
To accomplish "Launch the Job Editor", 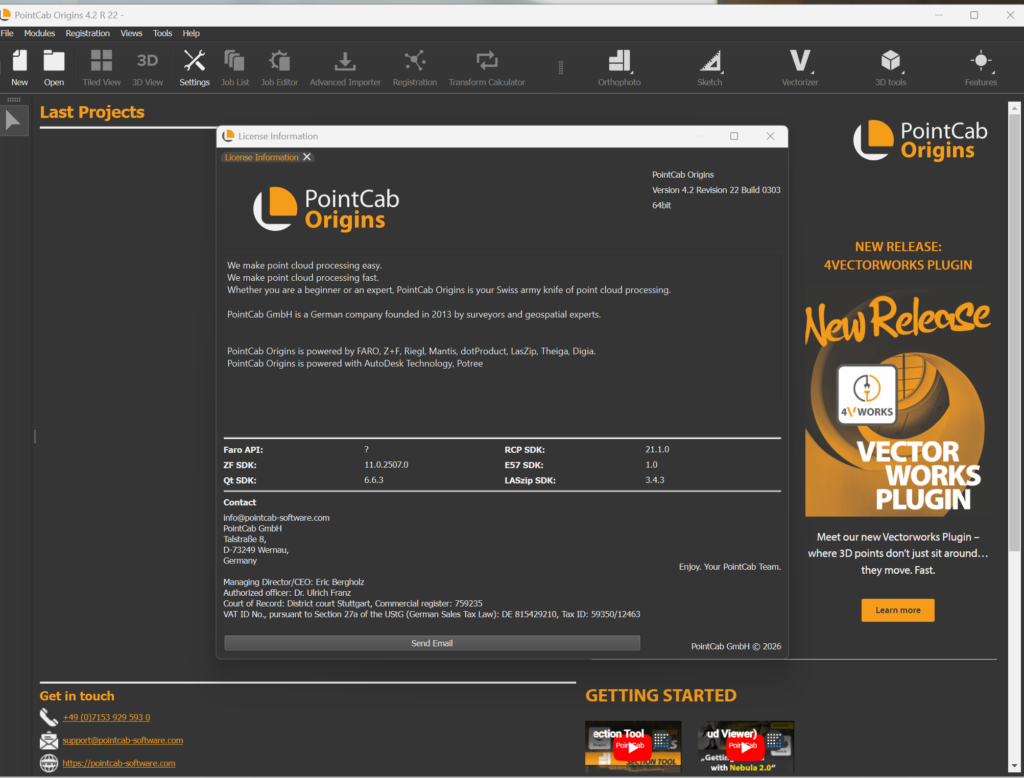I will pos(280,67).
